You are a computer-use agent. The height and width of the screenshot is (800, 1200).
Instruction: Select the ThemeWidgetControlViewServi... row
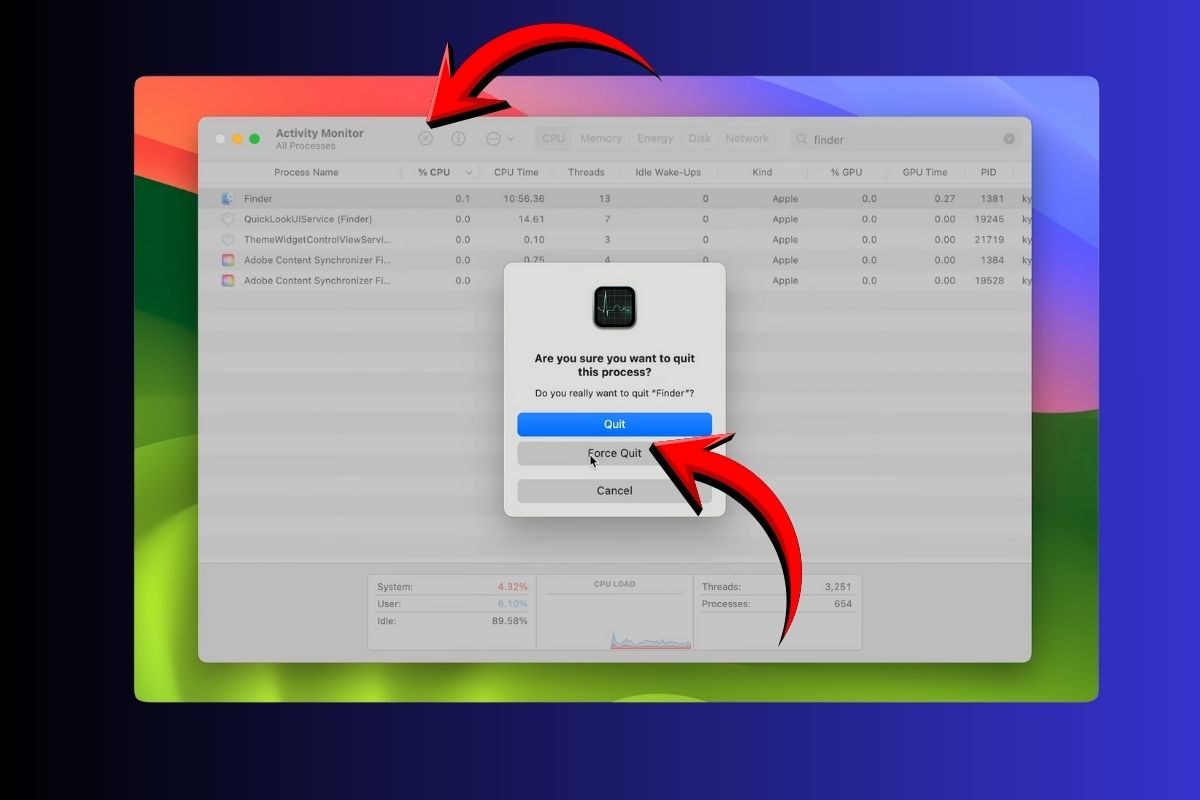(615, 240)
